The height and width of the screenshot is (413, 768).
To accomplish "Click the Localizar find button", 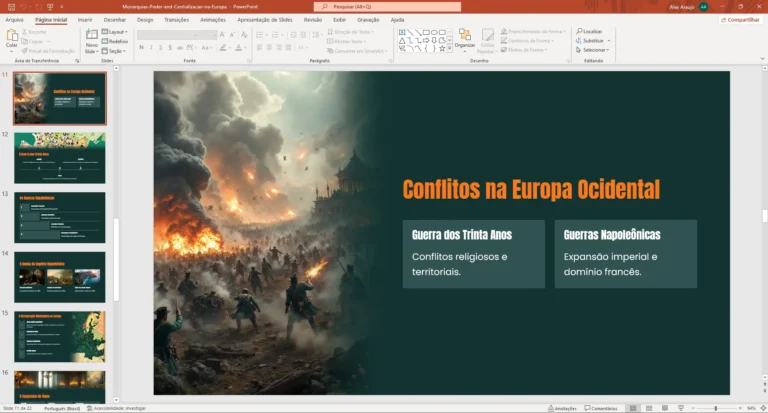I will (x=589, y=31).
